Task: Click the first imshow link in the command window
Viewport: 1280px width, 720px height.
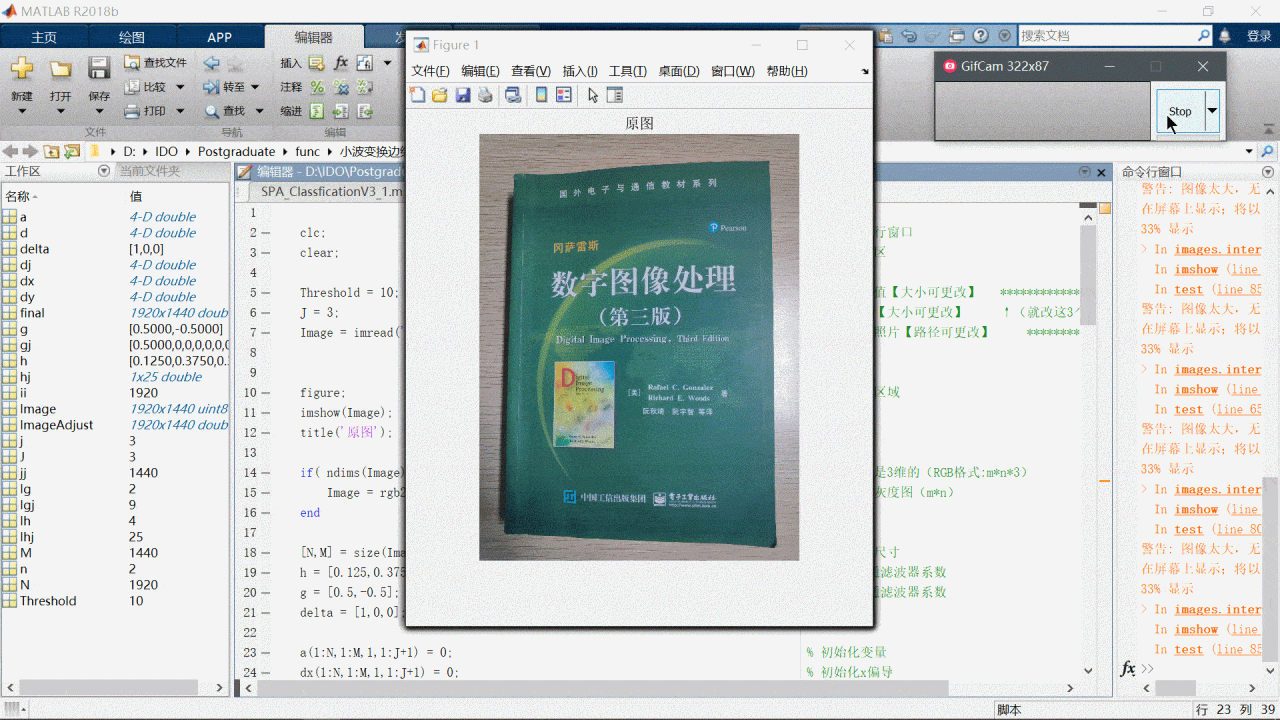Action: click(1196, 270)
